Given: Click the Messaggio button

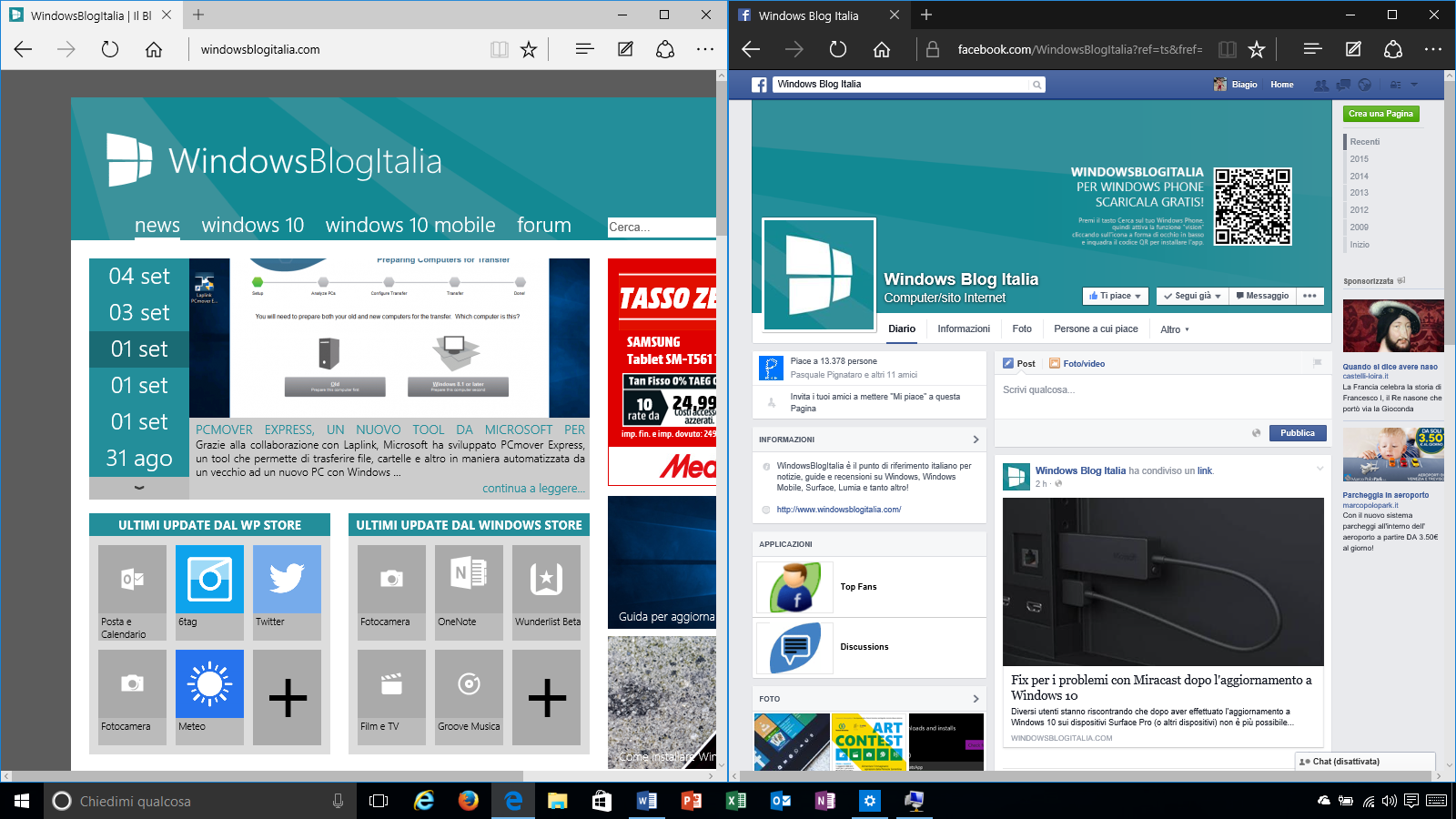Looking at the screenshot, I should (x=1261, y=296).
